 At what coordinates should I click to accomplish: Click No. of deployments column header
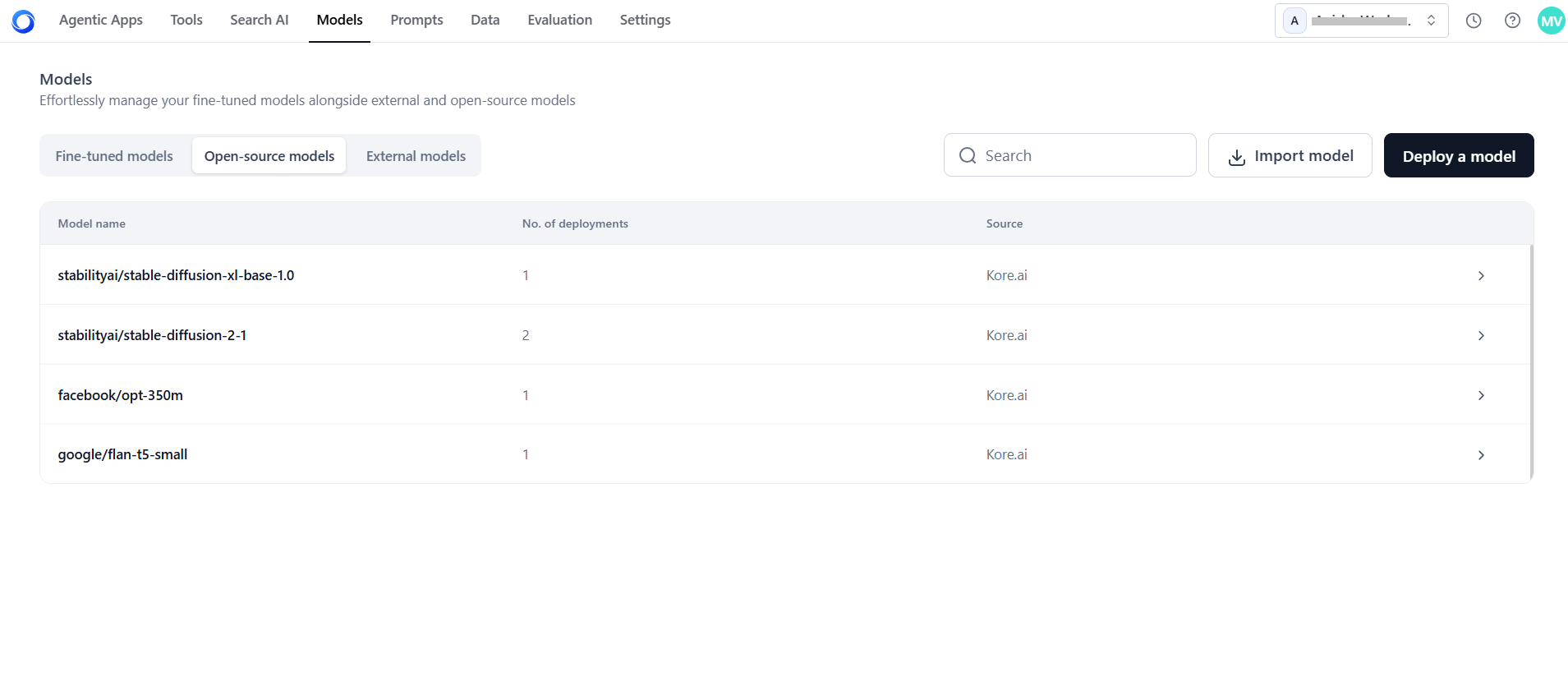tap(575, 223)
